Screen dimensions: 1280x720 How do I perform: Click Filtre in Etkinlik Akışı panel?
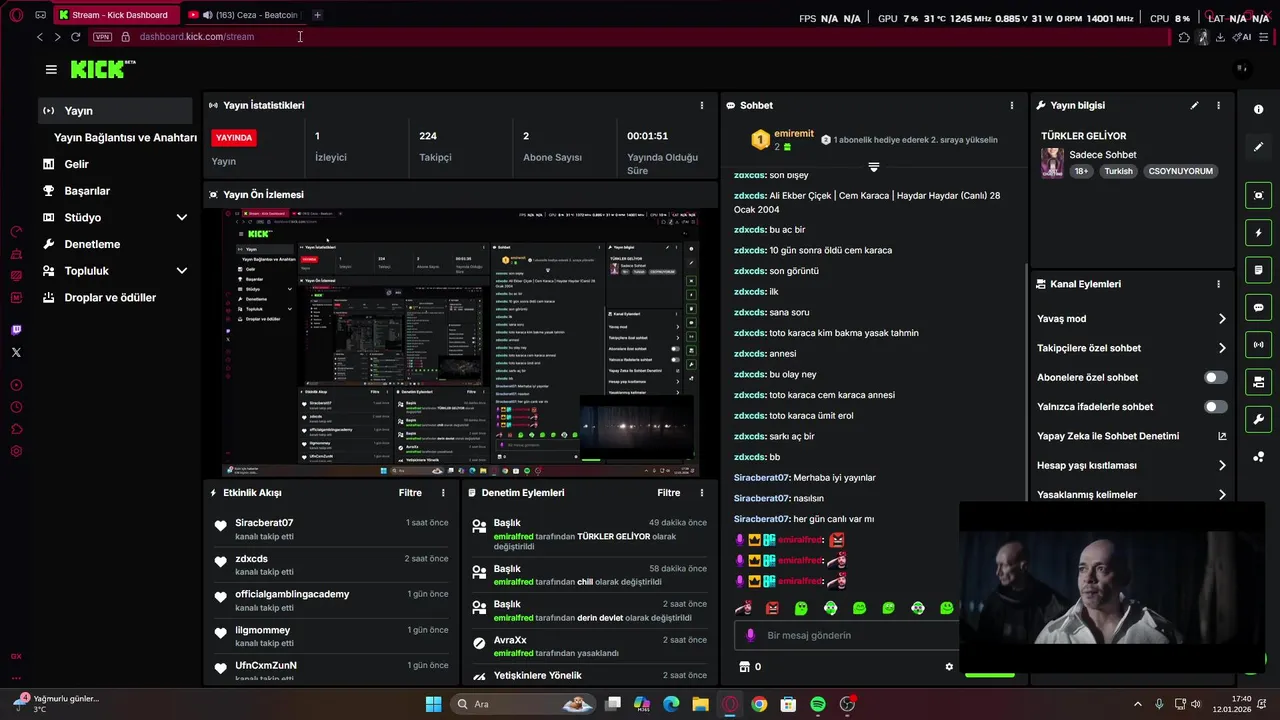coord(410,493)
